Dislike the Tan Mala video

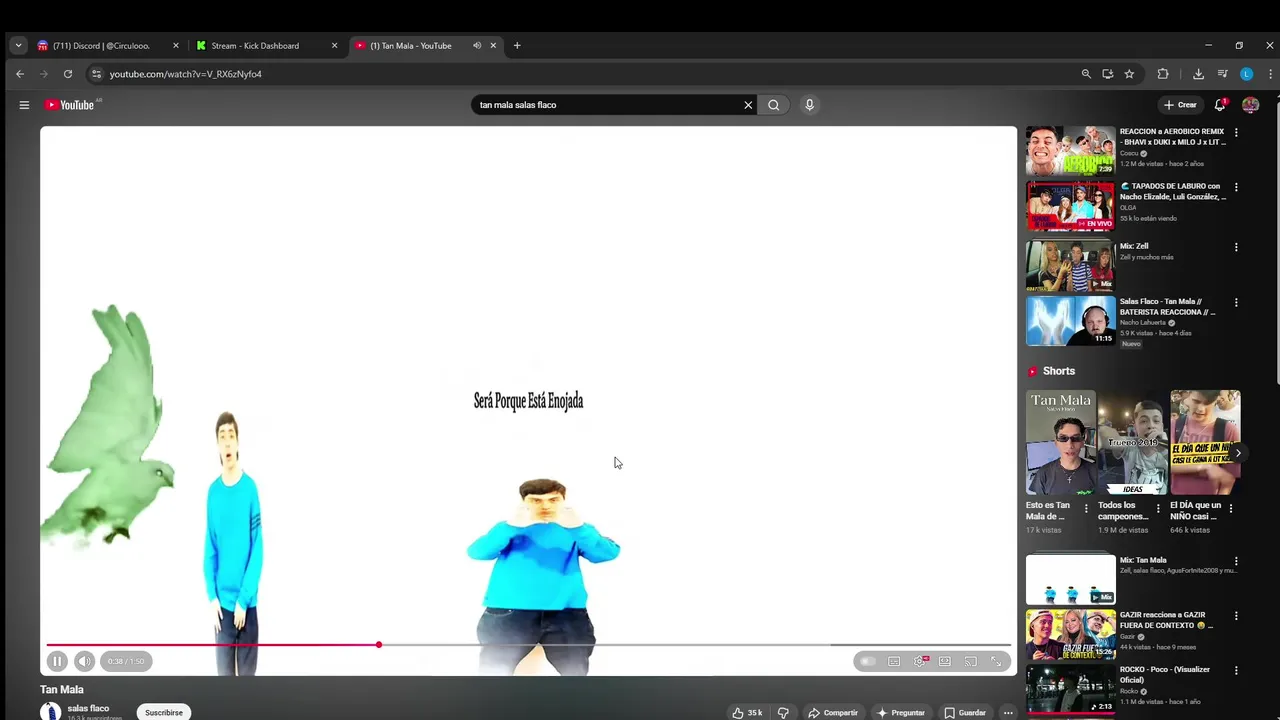point(783,713)
